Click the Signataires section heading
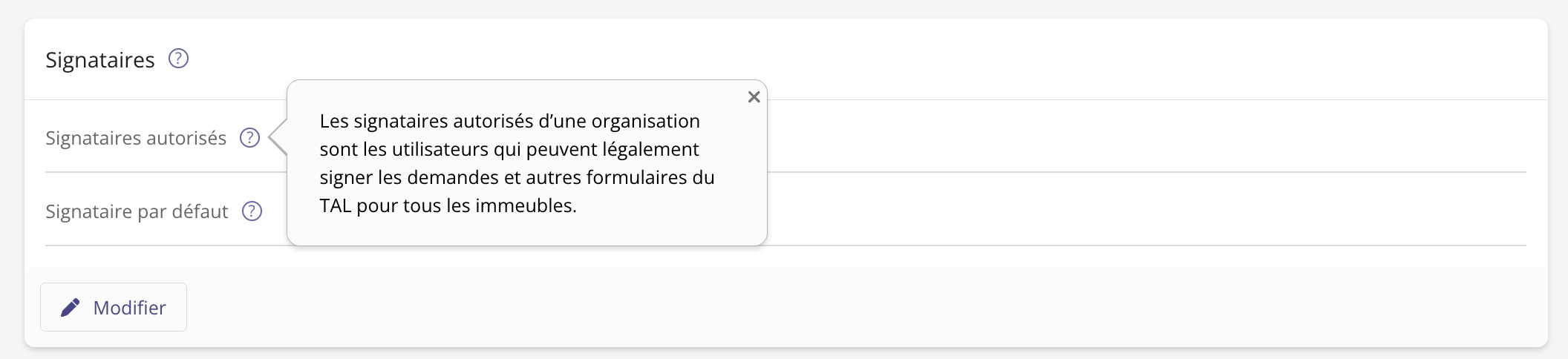Image resolution: width=1568 pixels, height=359 pixels. click(x=100, y=60)
